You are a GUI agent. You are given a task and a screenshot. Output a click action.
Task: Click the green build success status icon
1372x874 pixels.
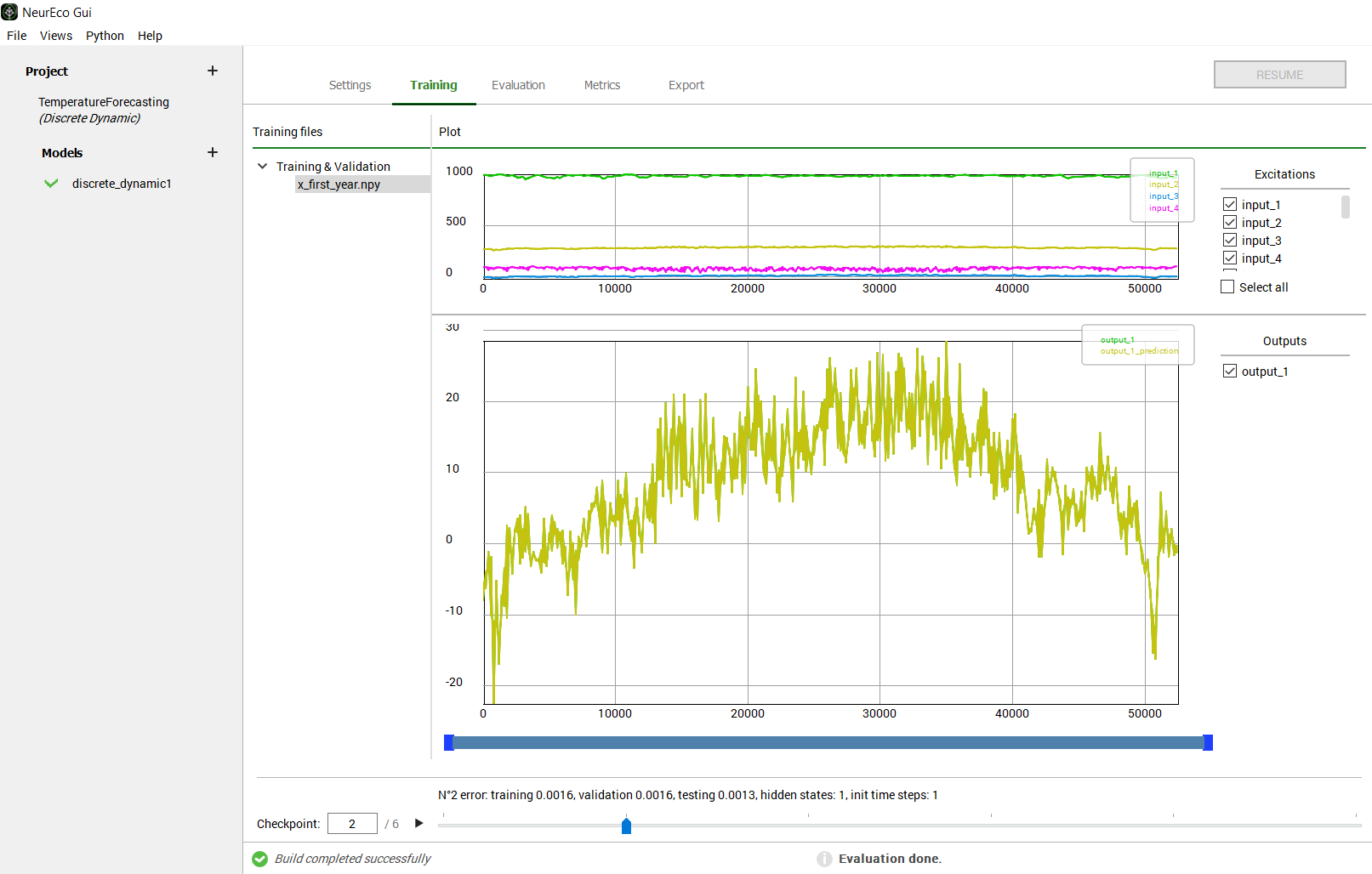tap(260, 859)
